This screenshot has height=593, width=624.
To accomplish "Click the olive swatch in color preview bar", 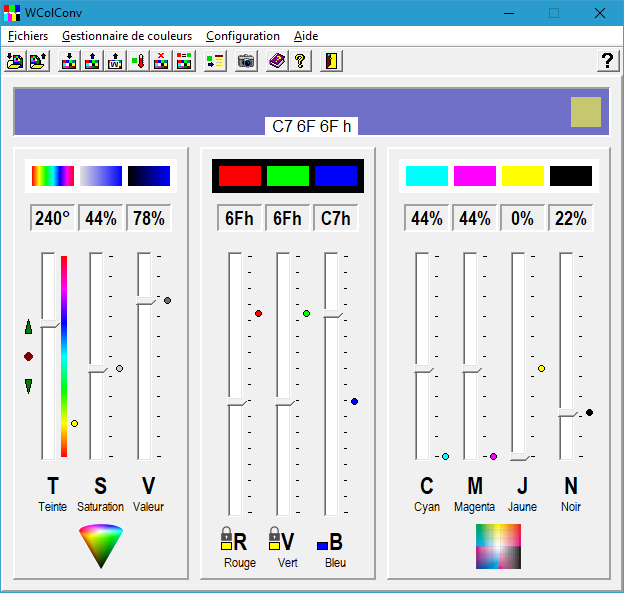I will tap(585, 112).
